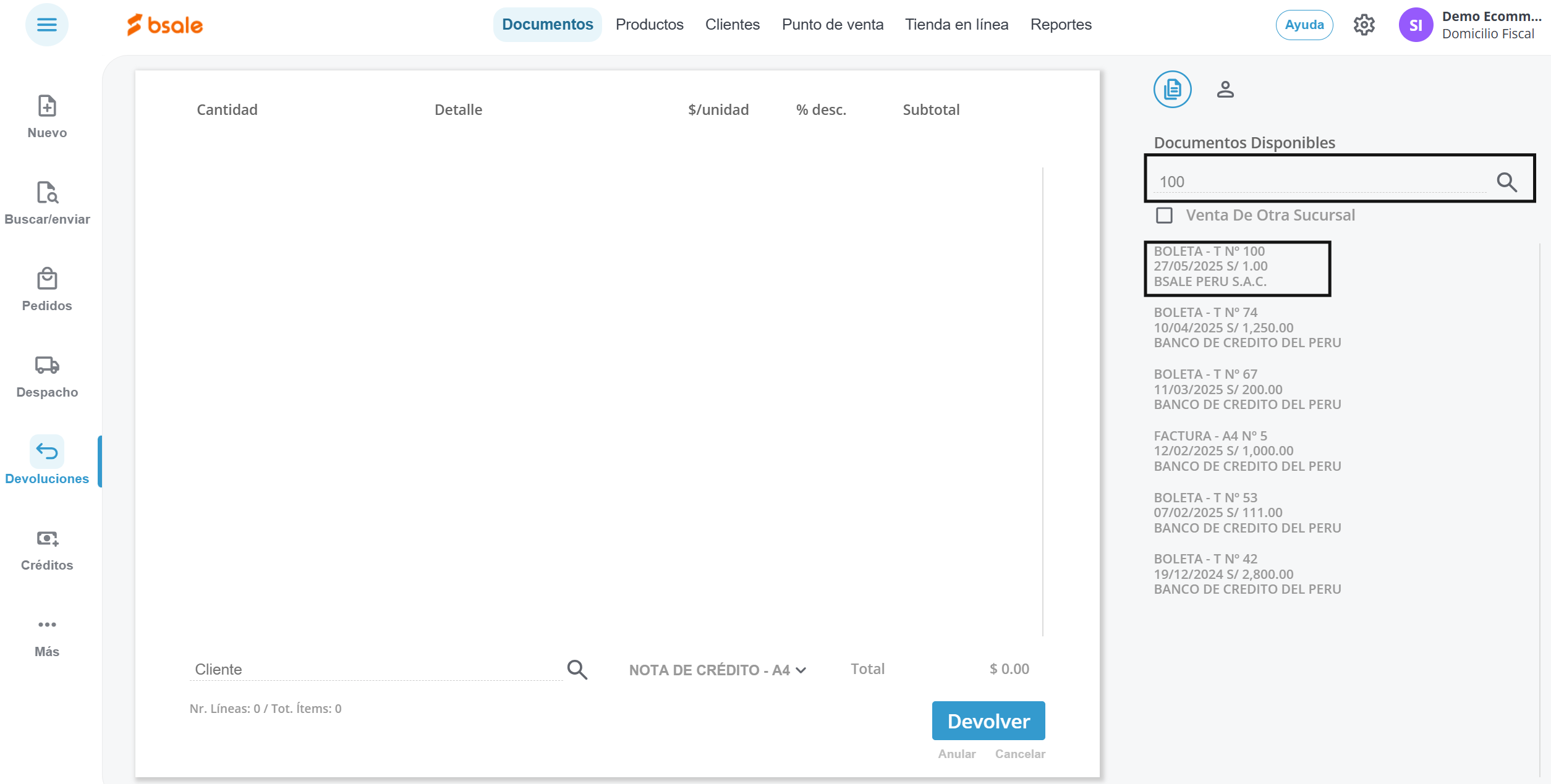Switch to the client person icon tab
The width and height of the screenshot is (1551, 784).
[x=1225, y=90]
